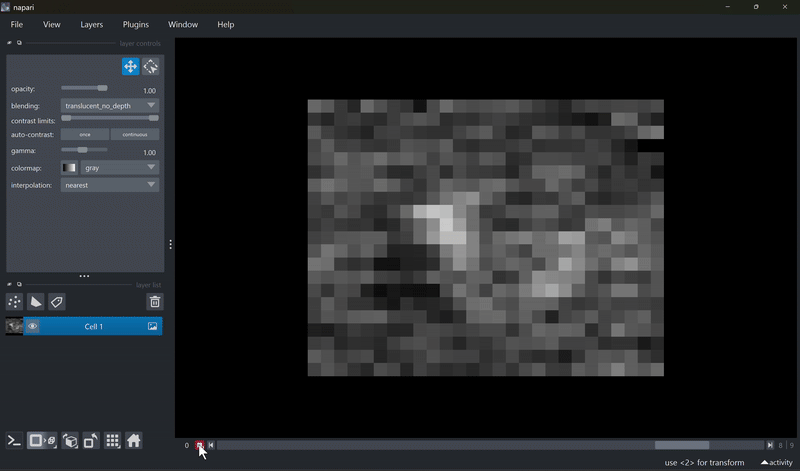800x471 pixels.
Task: Open the colormap gray dropdown
Action: tap(120, 167)
